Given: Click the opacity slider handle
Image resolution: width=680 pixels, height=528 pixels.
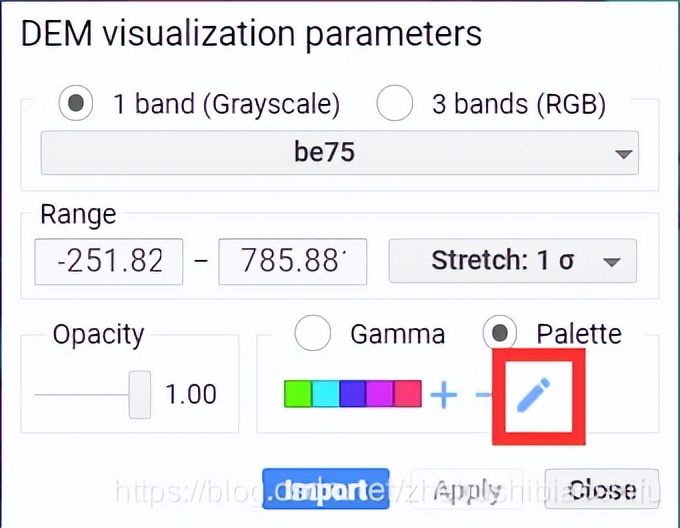Looking at the screenshot, I should point(140,394).
